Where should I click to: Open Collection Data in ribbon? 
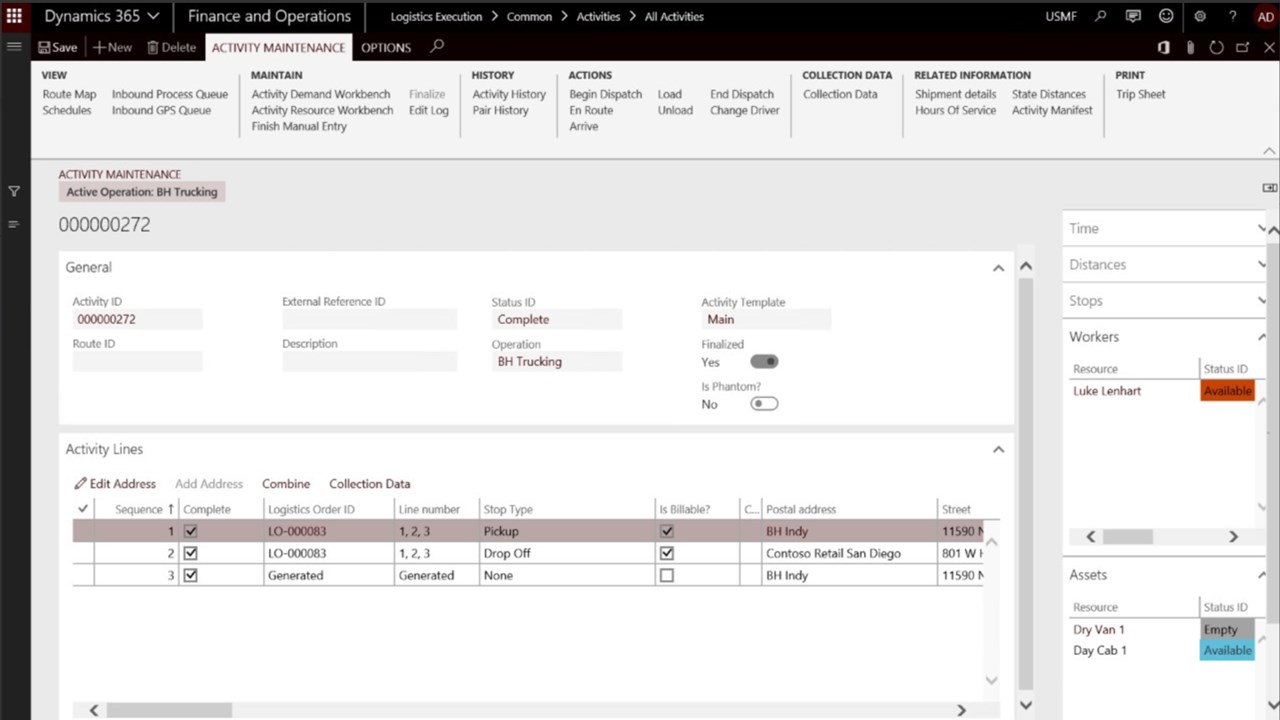pyautogui.click(x=840, y=94)
